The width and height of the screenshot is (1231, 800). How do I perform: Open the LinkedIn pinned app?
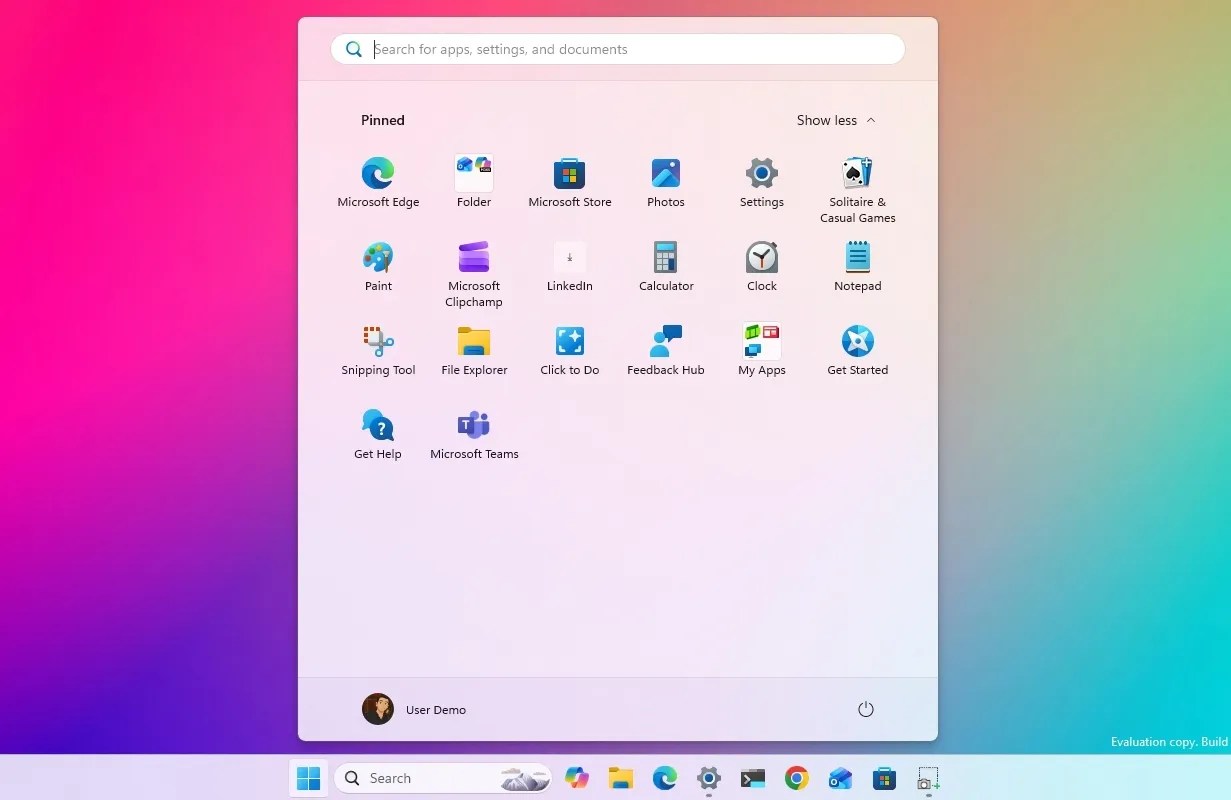[x=570, y=266]
